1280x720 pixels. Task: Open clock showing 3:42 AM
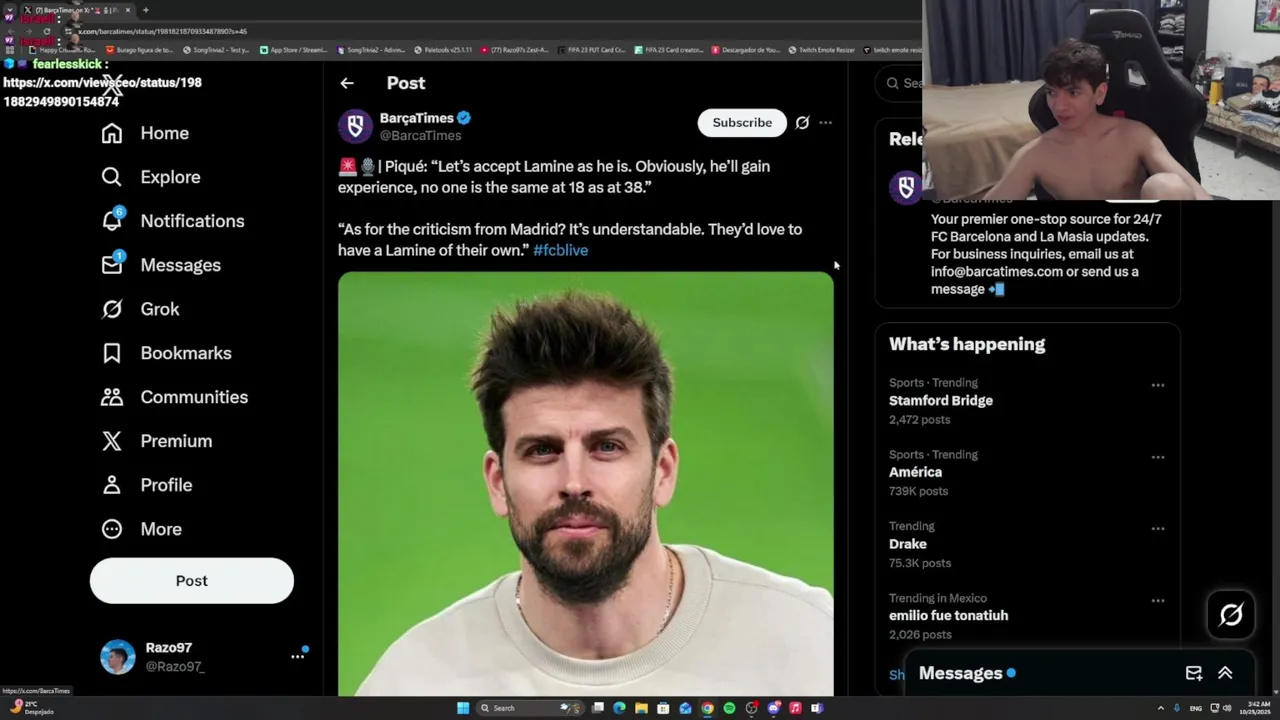(x=1257, y=708)
